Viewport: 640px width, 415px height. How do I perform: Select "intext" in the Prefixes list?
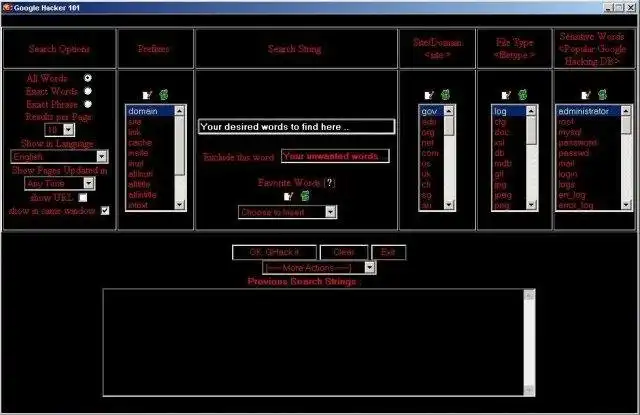click(150, 205)
